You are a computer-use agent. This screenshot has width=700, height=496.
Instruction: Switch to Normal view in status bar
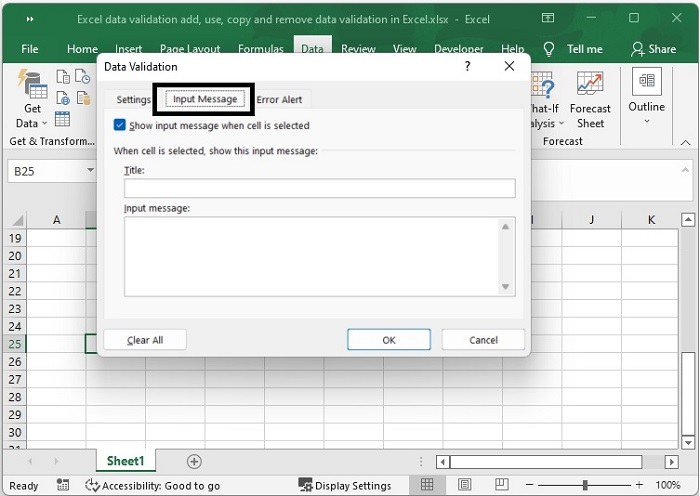[427, 485]
